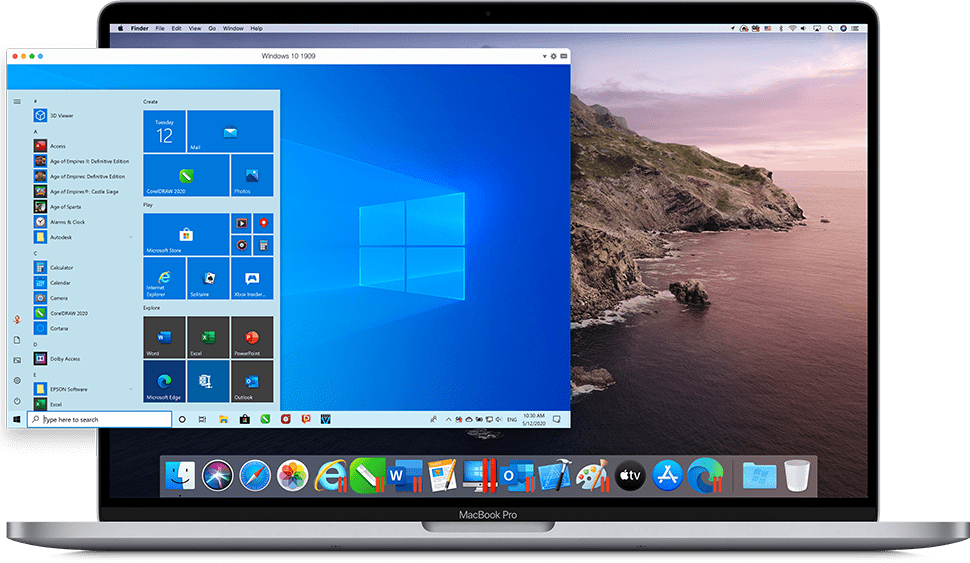Image resolution: width=970 pixels, height=563 pixels.
Task: Open Safari in the macOS Dock
Action: 255,476
